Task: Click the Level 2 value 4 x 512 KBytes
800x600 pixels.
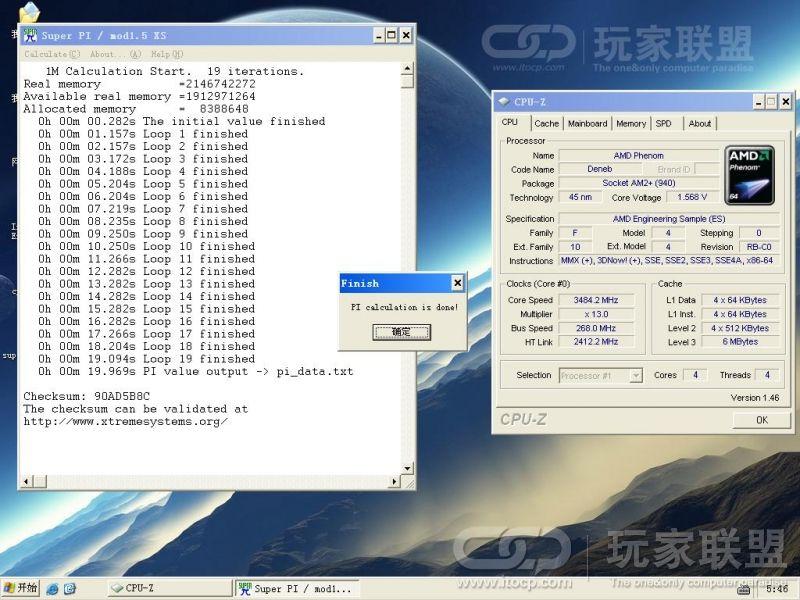Action: (x=740, y=328)
